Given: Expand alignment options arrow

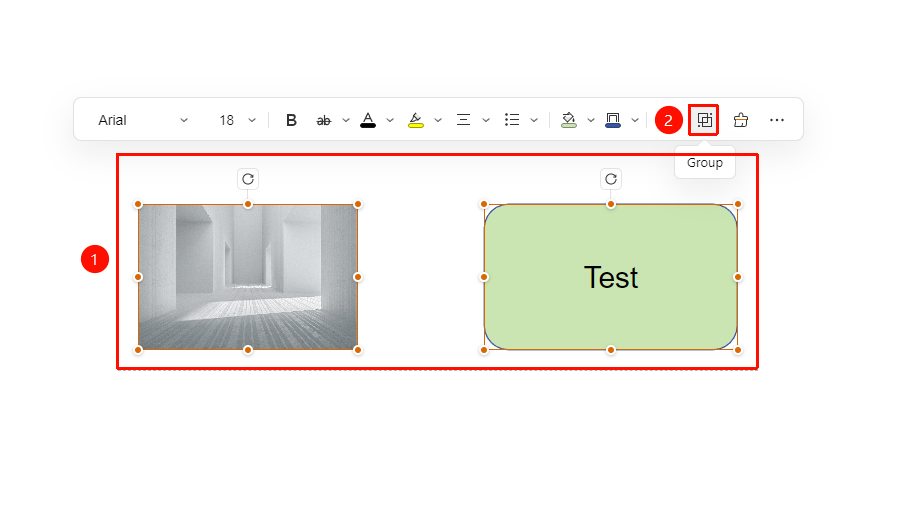Looking at the screenshot, I should [486, 120].
